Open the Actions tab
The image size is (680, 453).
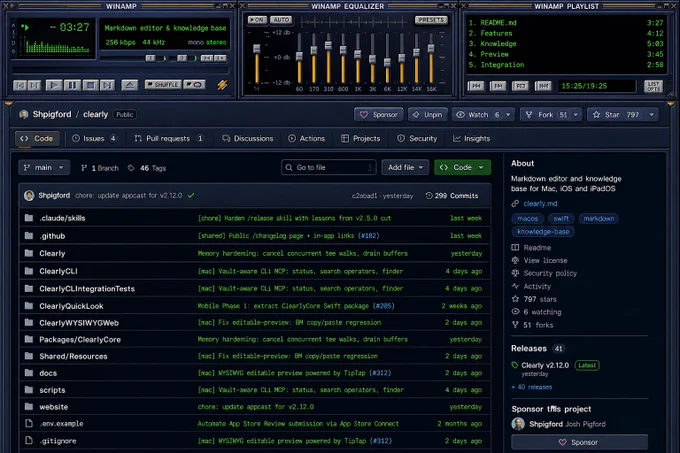point(306,138)
